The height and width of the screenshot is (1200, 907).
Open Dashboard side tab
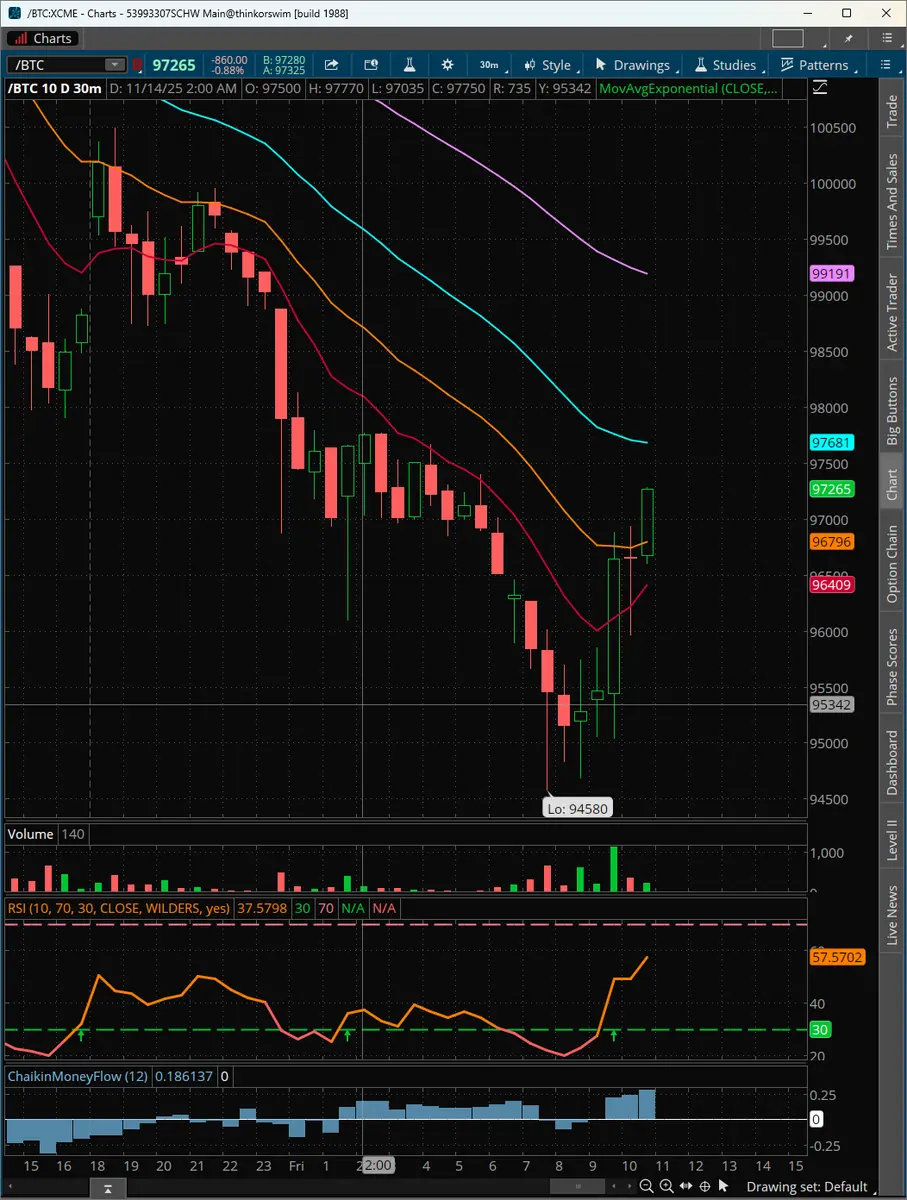892,763
